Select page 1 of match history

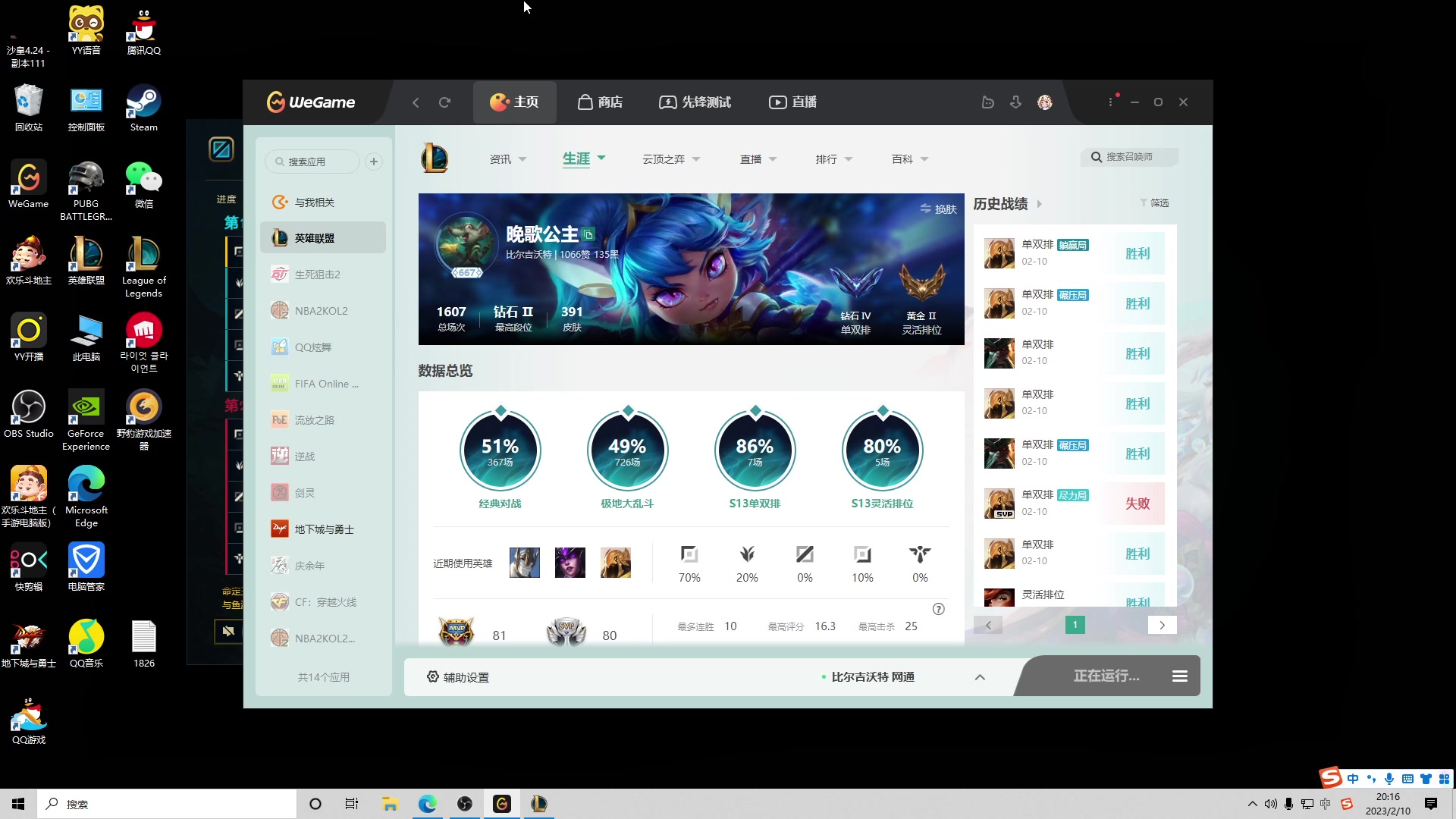click(1075, 625)
